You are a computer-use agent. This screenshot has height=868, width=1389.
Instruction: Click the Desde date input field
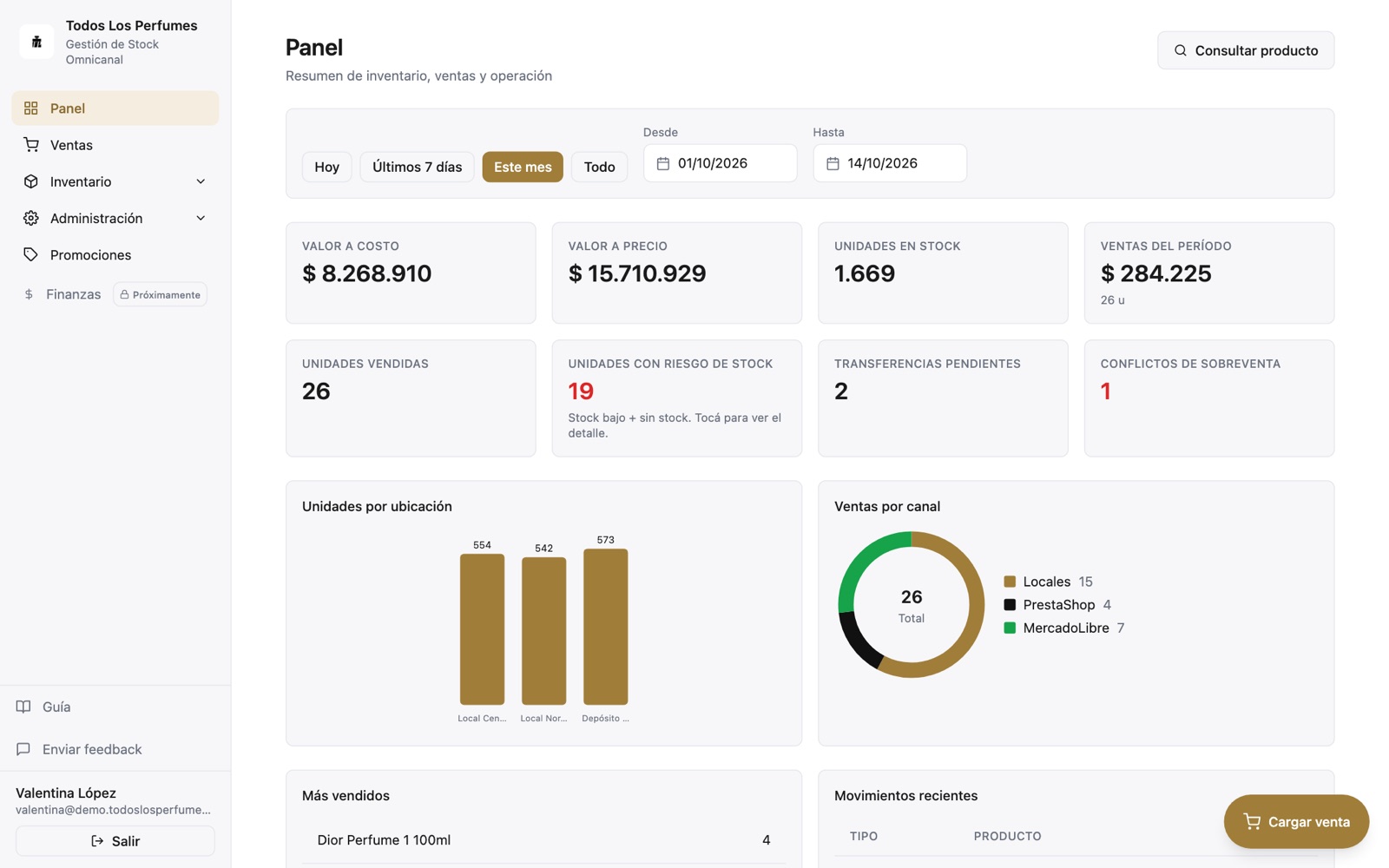click(721, 163)
